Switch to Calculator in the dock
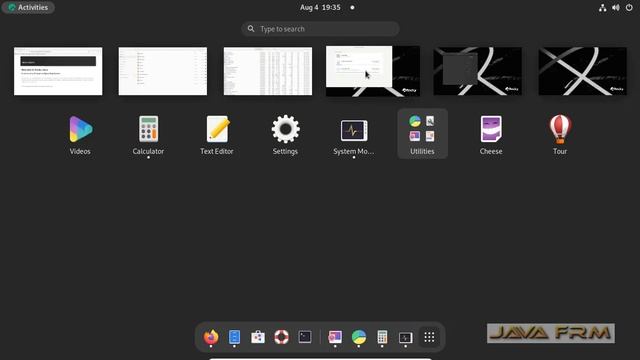This screenshot has height=360, width=640. tap(382, 337)
